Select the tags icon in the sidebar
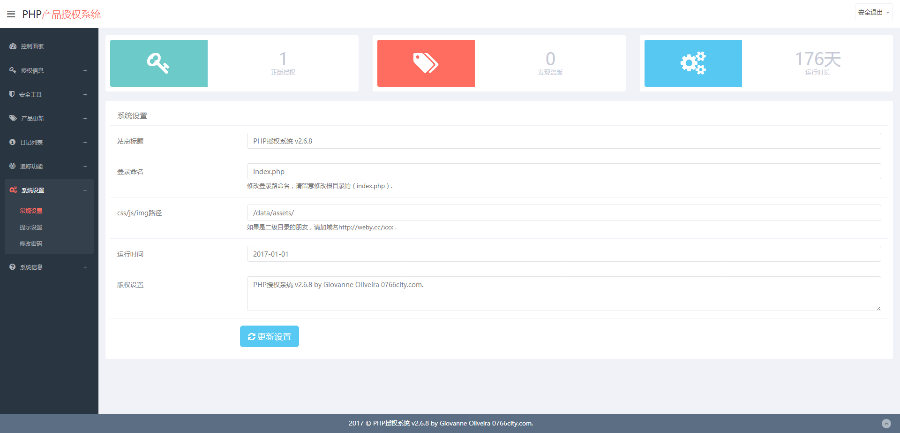 pos(13,118)
